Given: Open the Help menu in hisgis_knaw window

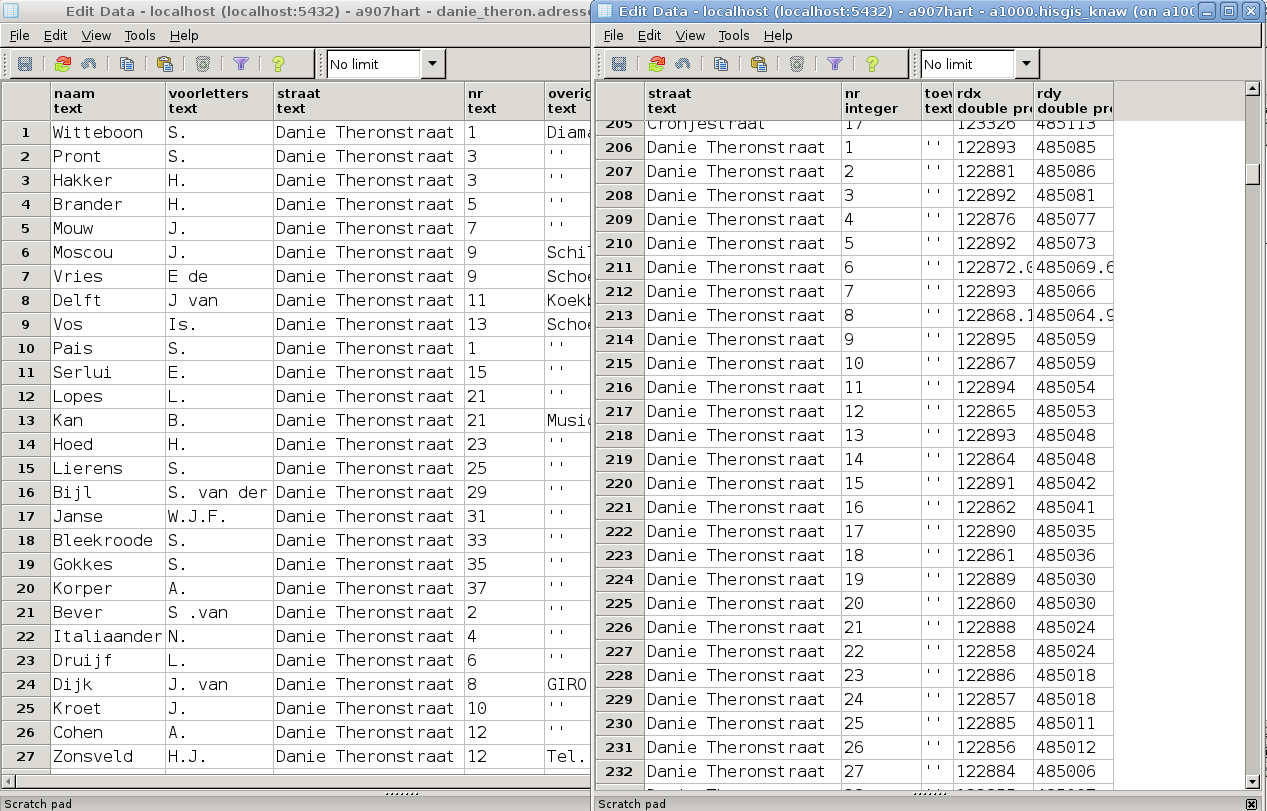Looking at the screenshot, I should tap(778, 35).
